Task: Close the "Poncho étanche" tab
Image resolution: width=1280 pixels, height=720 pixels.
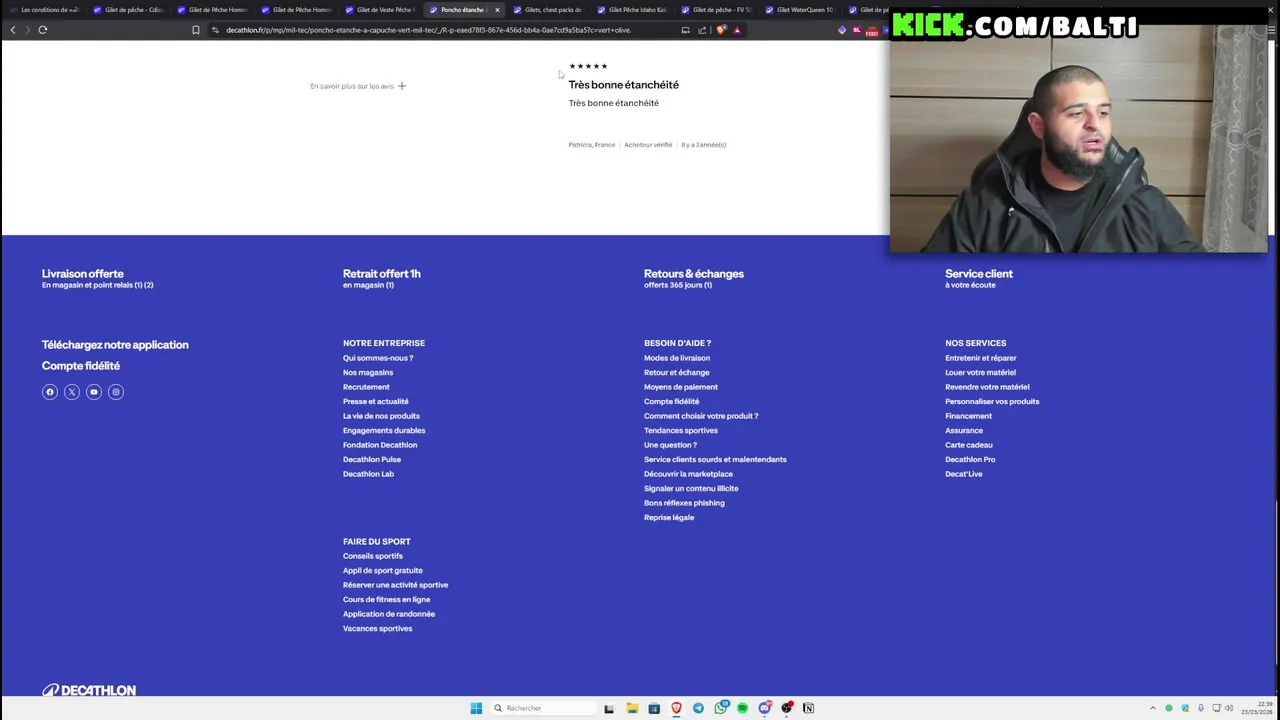Action: tap(497, 10)
